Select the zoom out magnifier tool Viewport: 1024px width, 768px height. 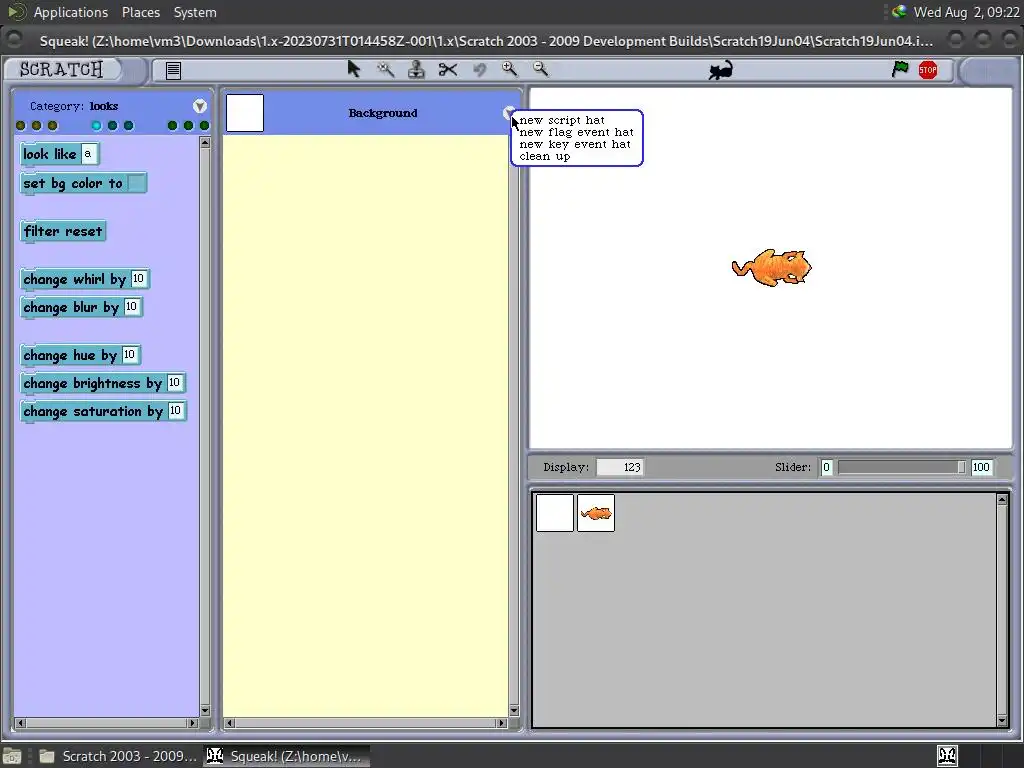(541, 69)
